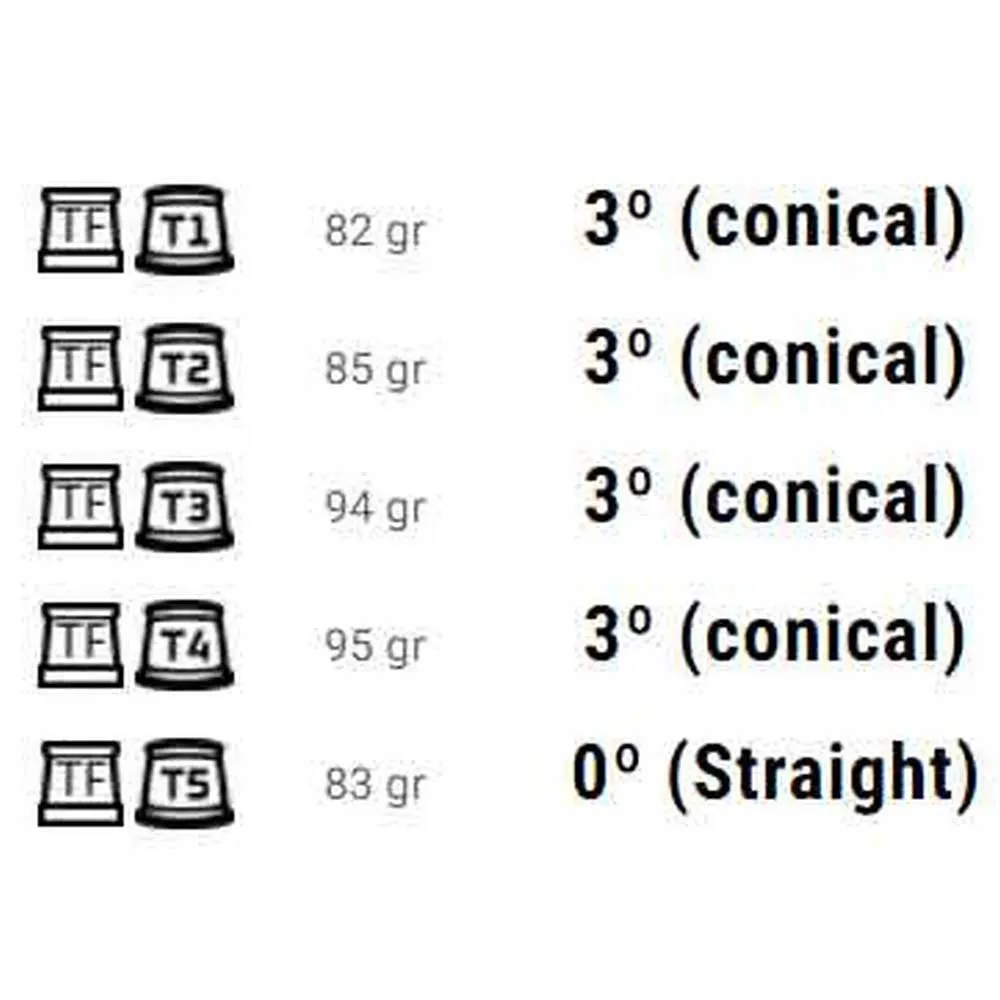Click the TF icon next to T5

point(81,782)
